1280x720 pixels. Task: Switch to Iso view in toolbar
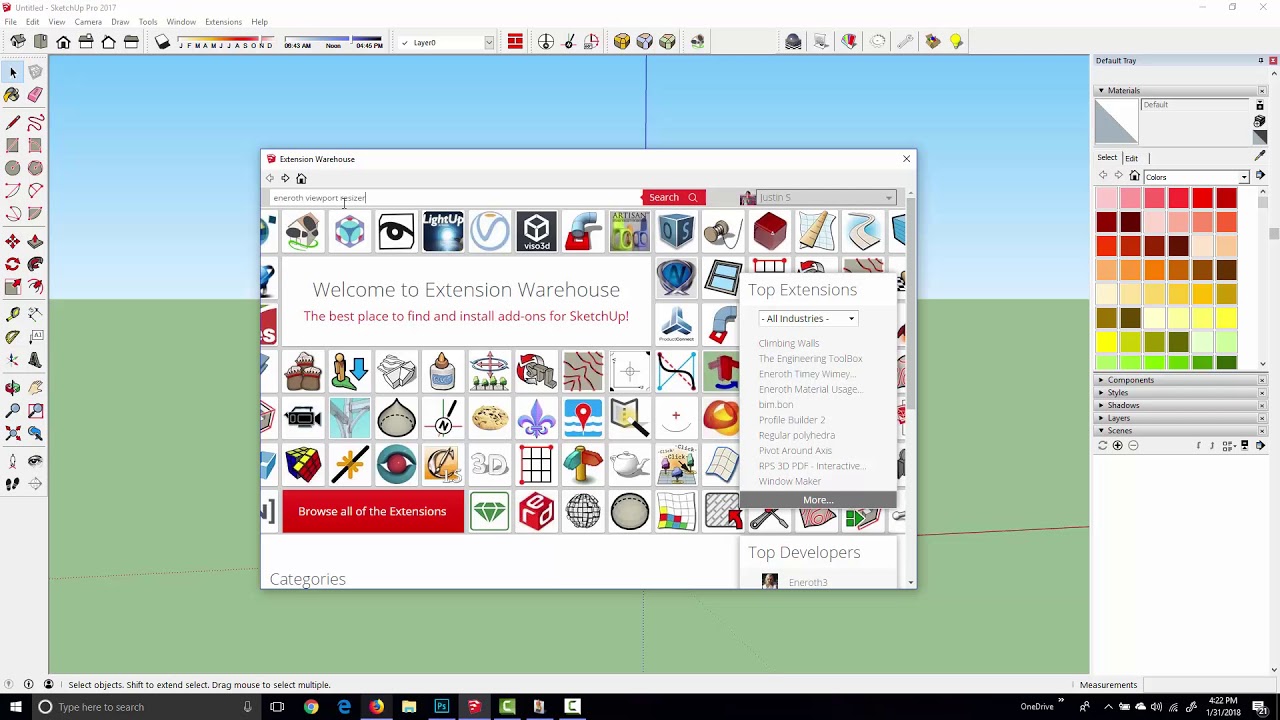coord(18,42)
